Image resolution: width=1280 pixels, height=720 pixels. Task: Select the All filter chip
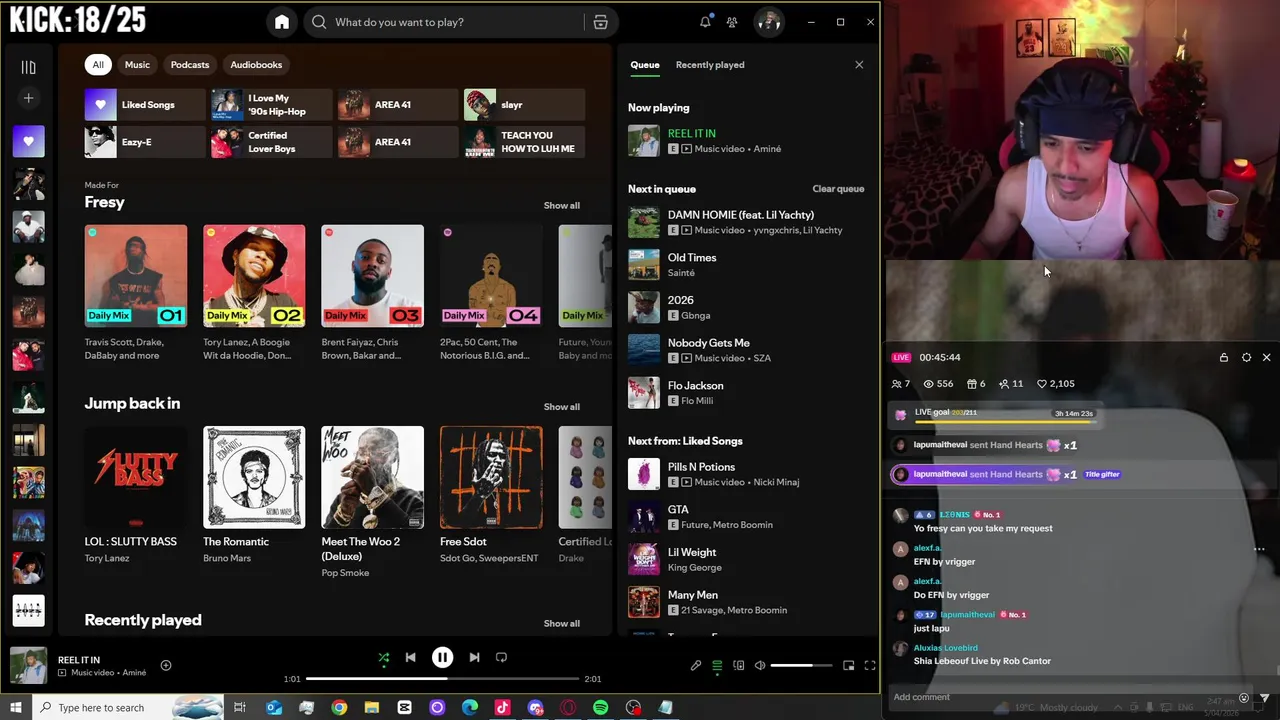pos(98,65)
